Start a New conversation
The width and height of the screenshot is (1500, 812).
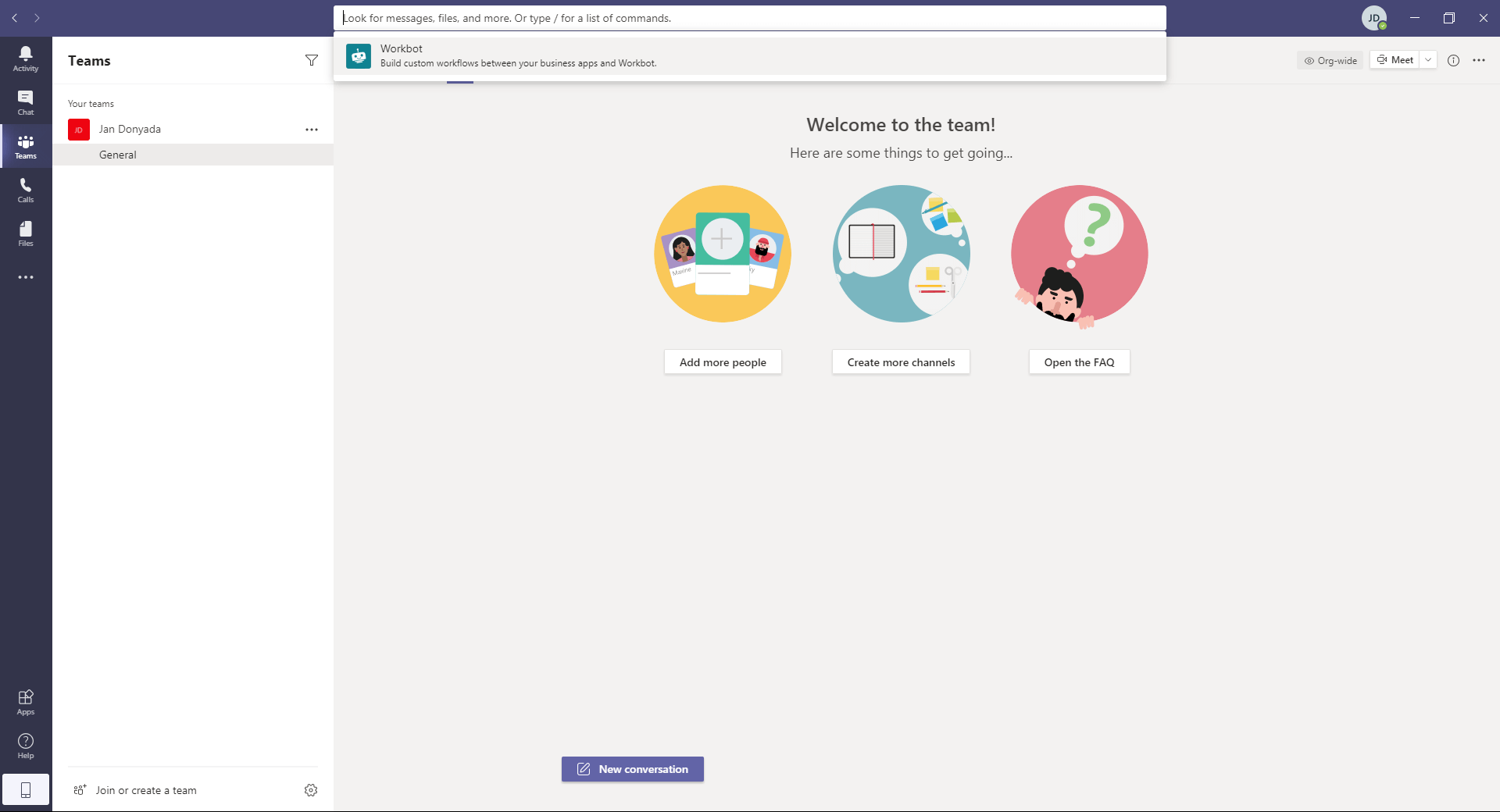(x=632, y=769)
